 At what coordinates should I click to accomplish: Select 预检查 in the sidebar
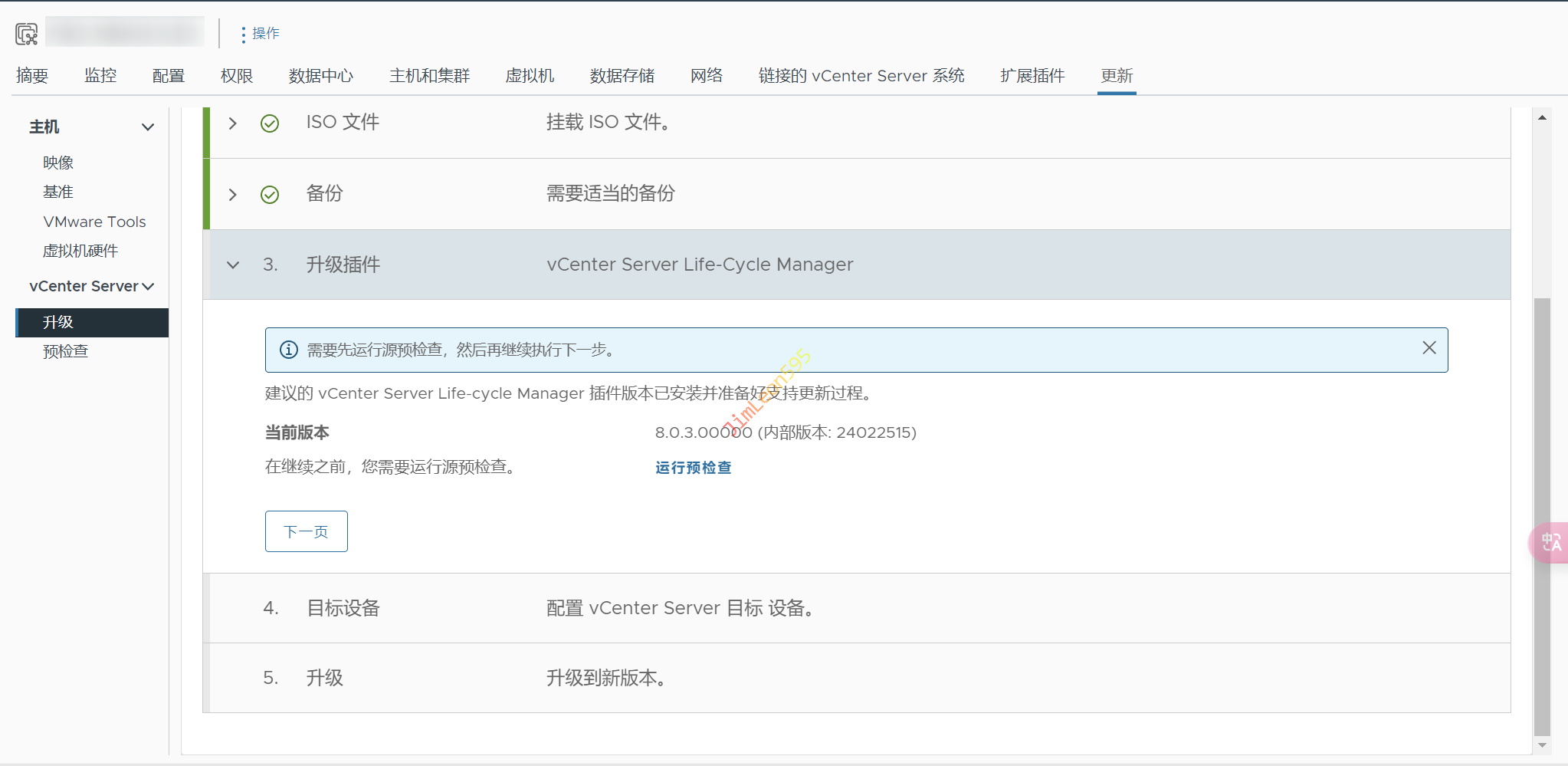click(66, 352)
